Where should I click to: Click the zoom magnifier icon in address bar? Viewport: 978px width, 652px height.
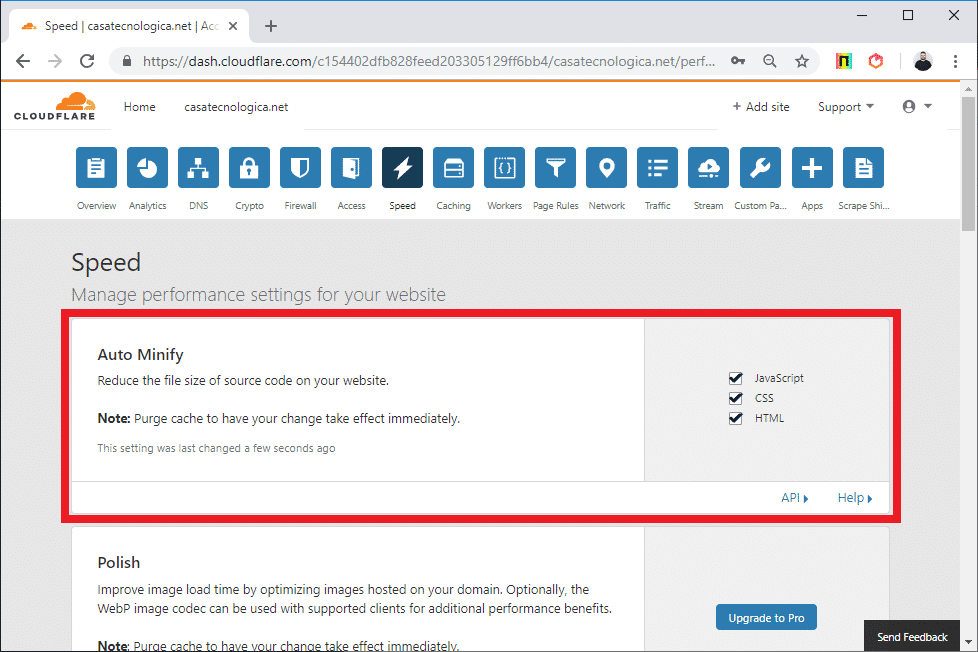[770, 61]
